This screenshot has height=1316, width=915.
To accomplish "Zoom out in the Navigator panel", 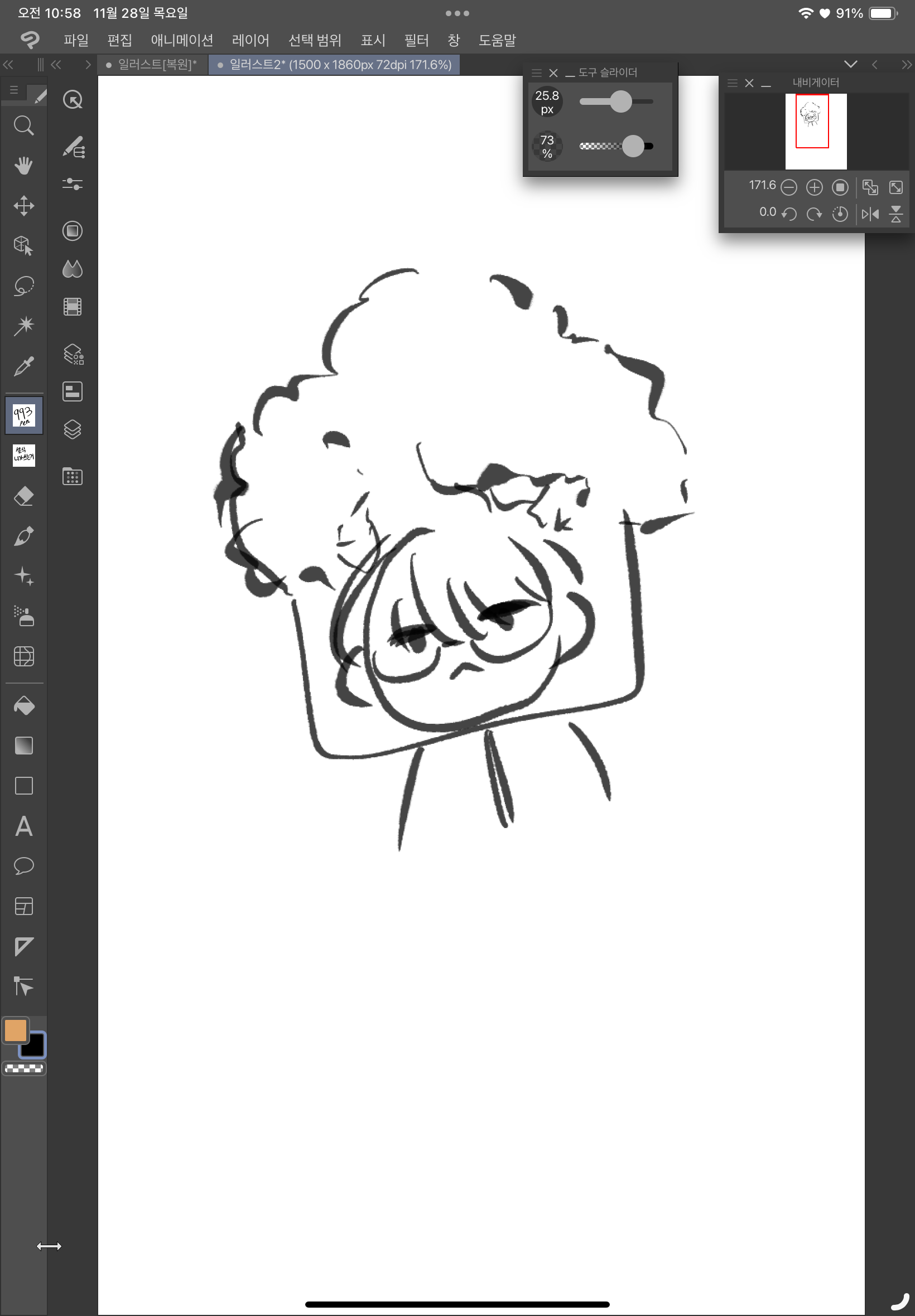I will tap(789, 187).
